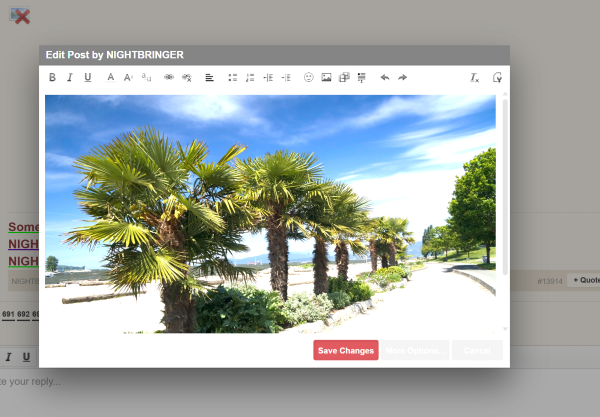
Task: Redo the last undone edit
Action: 402,77
